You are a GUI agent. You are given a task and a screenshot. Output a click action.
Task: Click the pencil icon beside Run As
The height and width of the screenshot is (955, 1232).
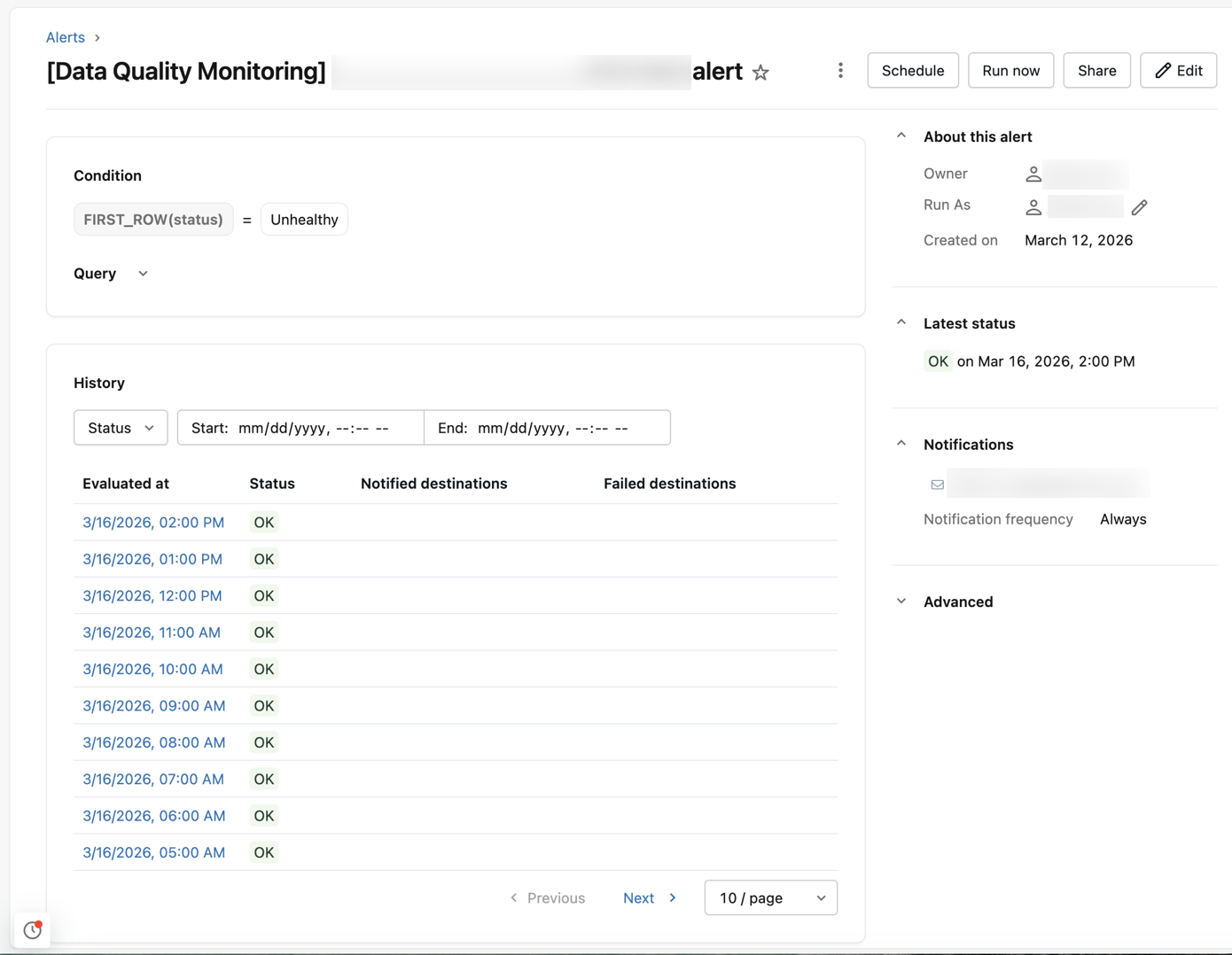click(1139, 207)
